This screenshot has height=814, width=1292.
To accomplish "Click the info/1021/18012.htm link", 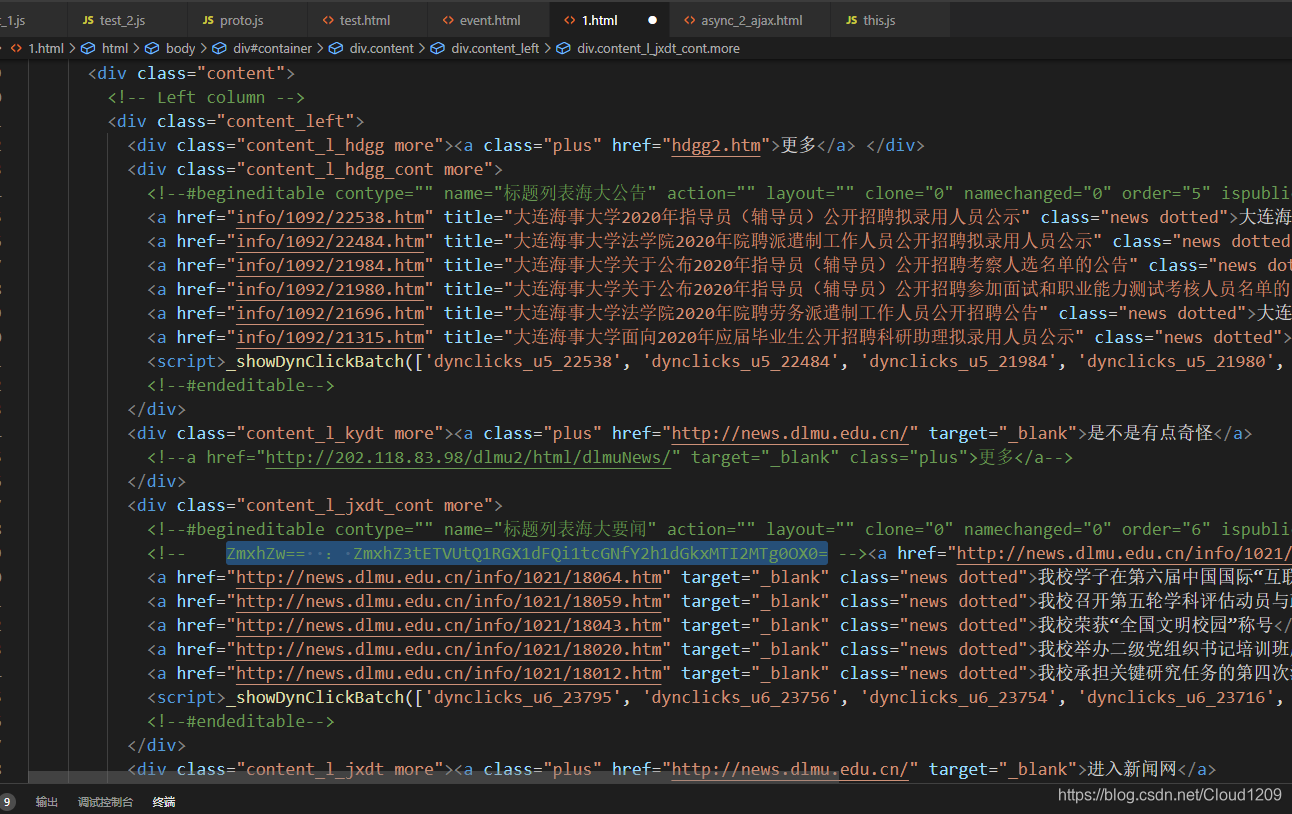I will (449, 674).
